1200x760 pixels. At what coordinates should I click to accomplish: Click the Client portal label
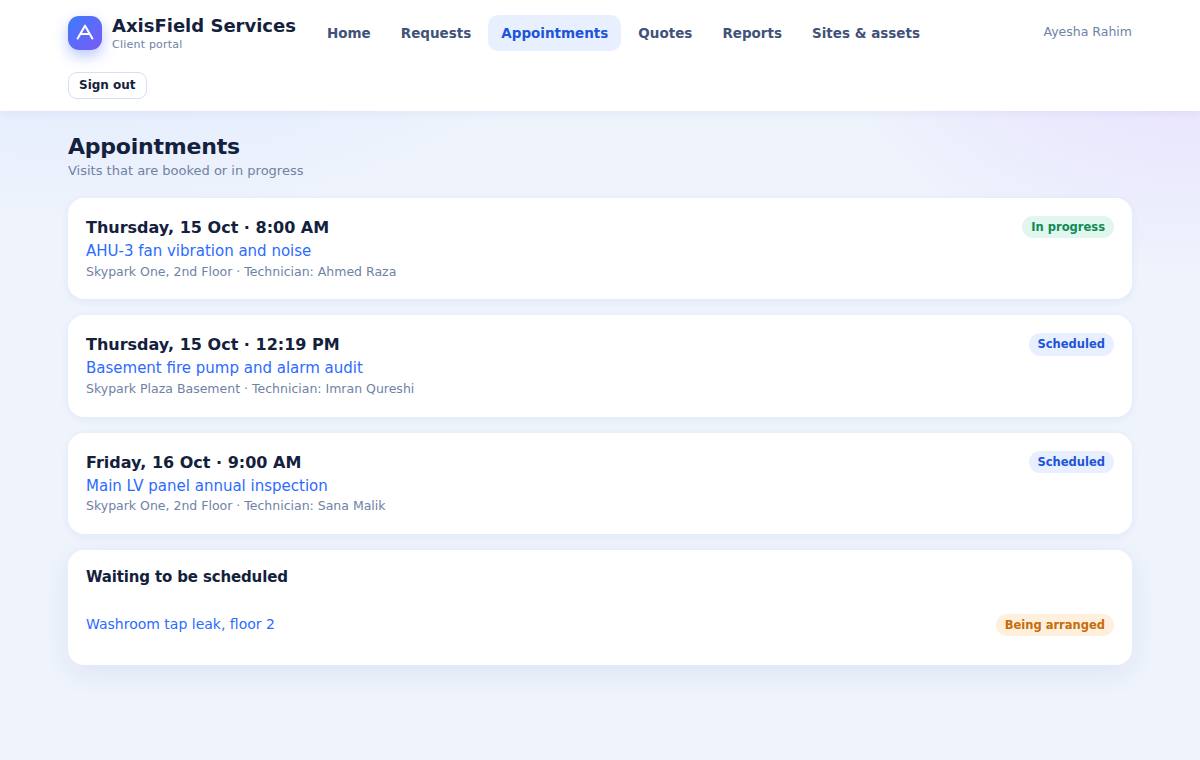[147, 45]
